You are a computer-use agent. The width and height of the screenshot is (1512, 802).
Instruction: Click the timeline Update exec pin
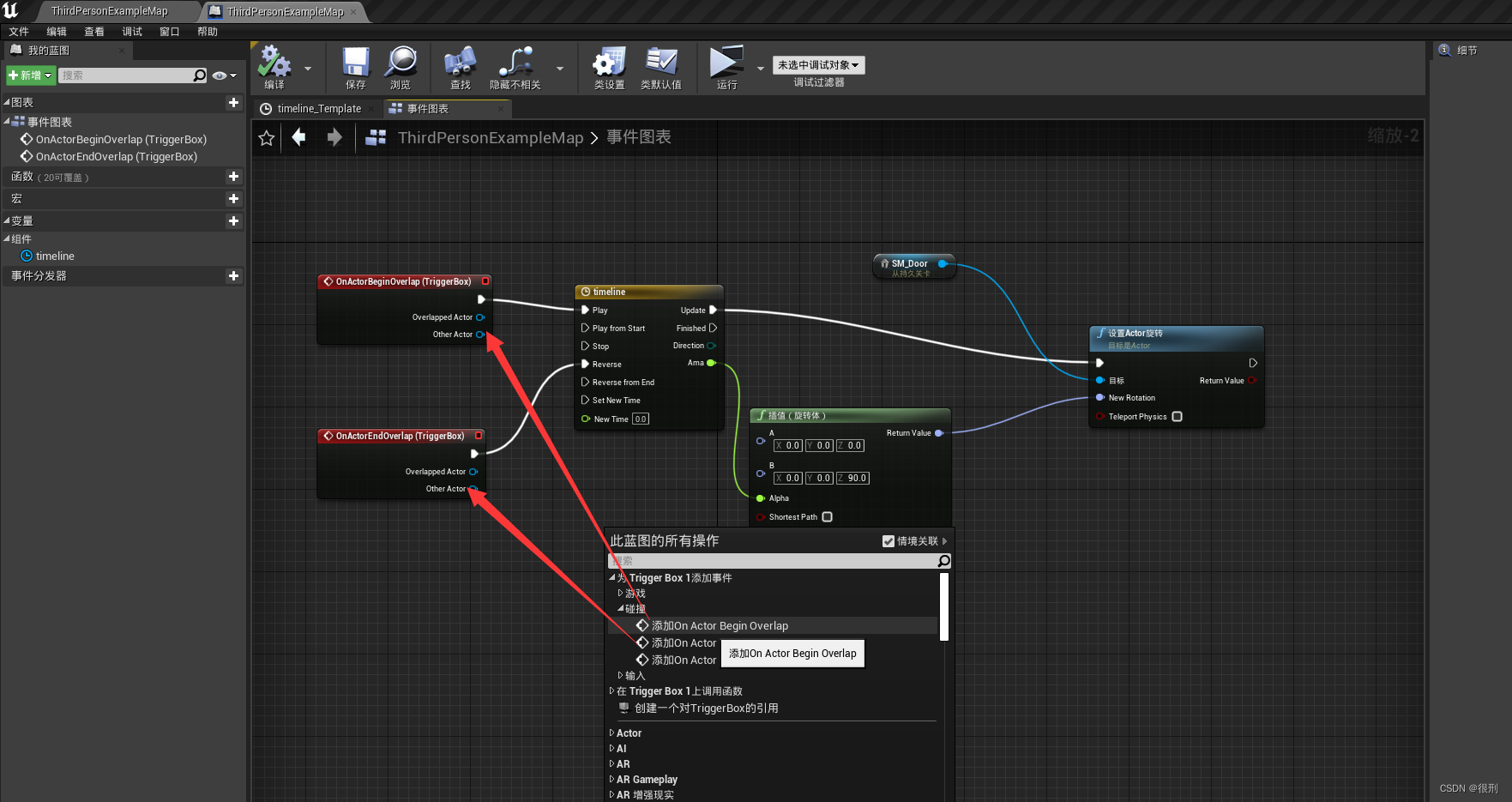click(x=713, y=310)
